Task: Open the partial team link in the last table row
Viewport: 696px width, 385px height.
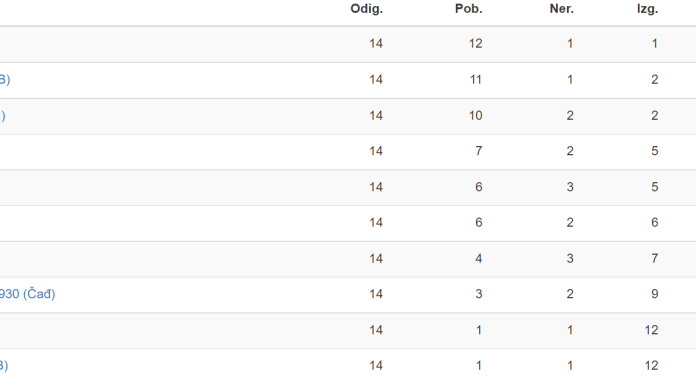Action: (4, 365)
